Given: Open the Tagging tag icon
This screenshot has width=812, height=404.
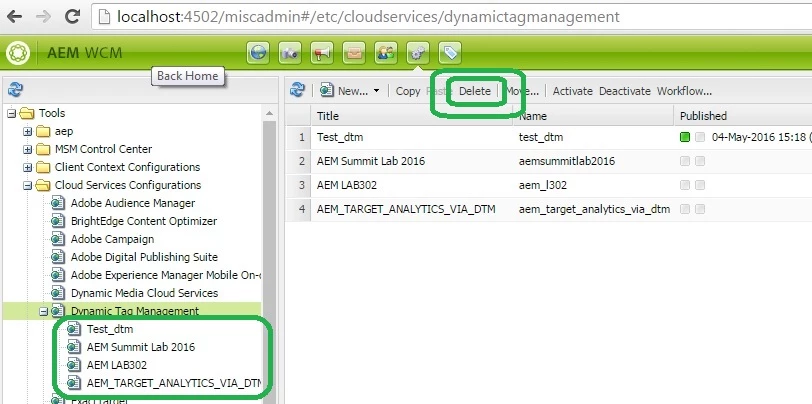Looking at the screenshot, I should pyautogui.click(x=450, y=53).
